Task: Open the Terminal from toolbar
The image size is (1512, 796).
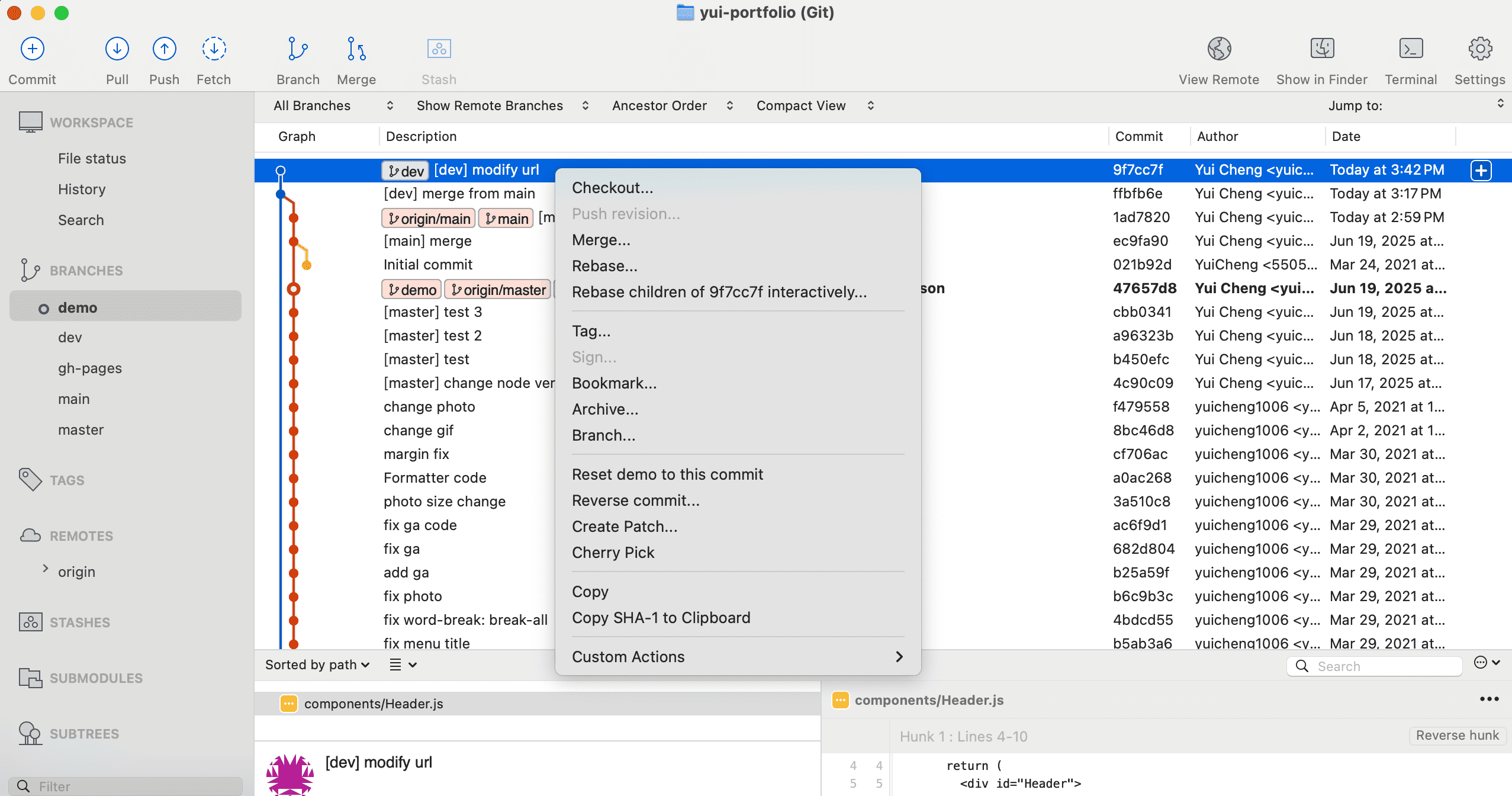Action: (1410, 49)
